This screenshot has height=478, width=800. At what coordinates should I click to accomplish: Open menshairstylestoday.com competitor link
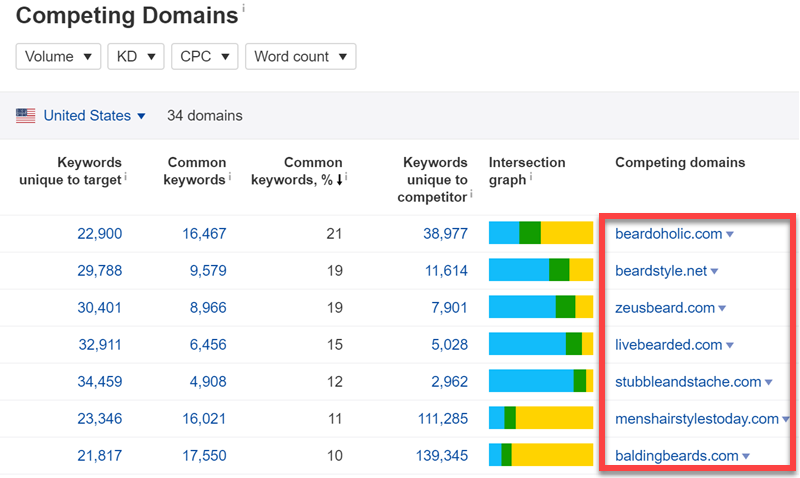696,419
